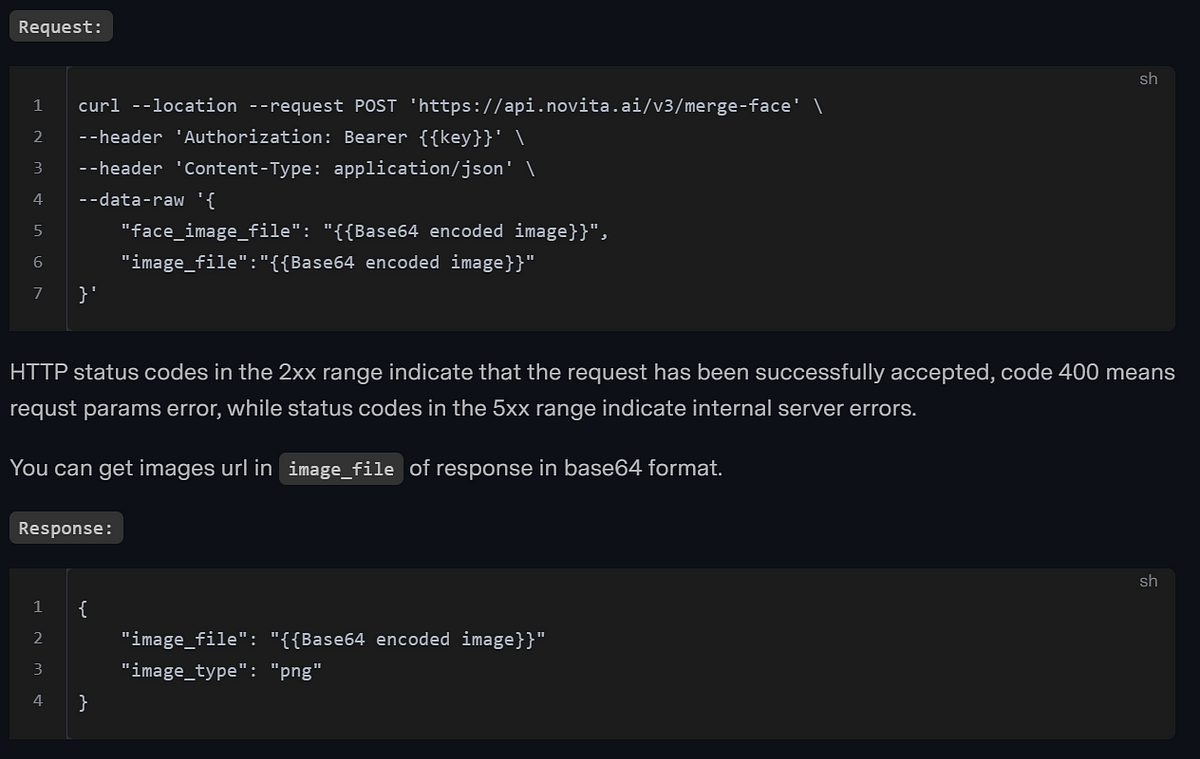Click the Content-Type application/json header line
1200x759 pixels.
pos(305,168)
